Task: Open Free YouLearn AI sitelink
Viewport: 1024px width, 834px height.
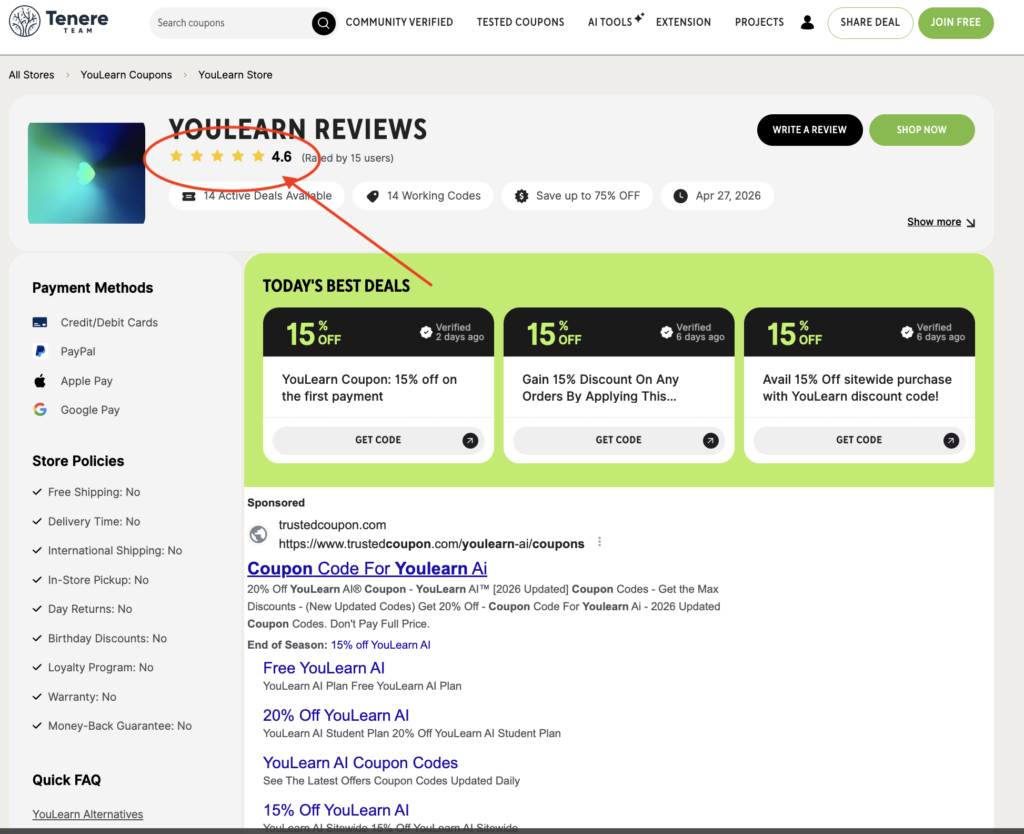Action: [323, 668]
